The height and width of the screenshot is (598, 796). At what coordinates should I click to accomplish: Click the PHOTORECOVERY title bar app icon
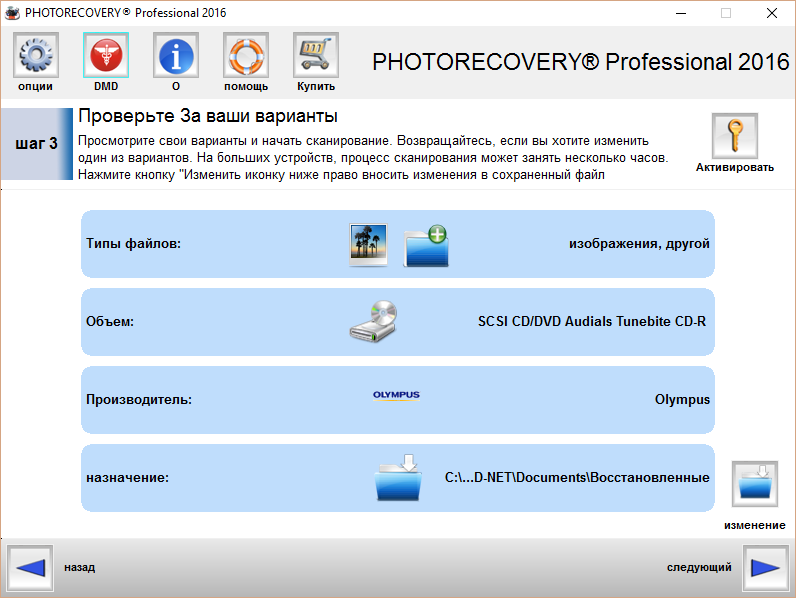coord(12,13)
